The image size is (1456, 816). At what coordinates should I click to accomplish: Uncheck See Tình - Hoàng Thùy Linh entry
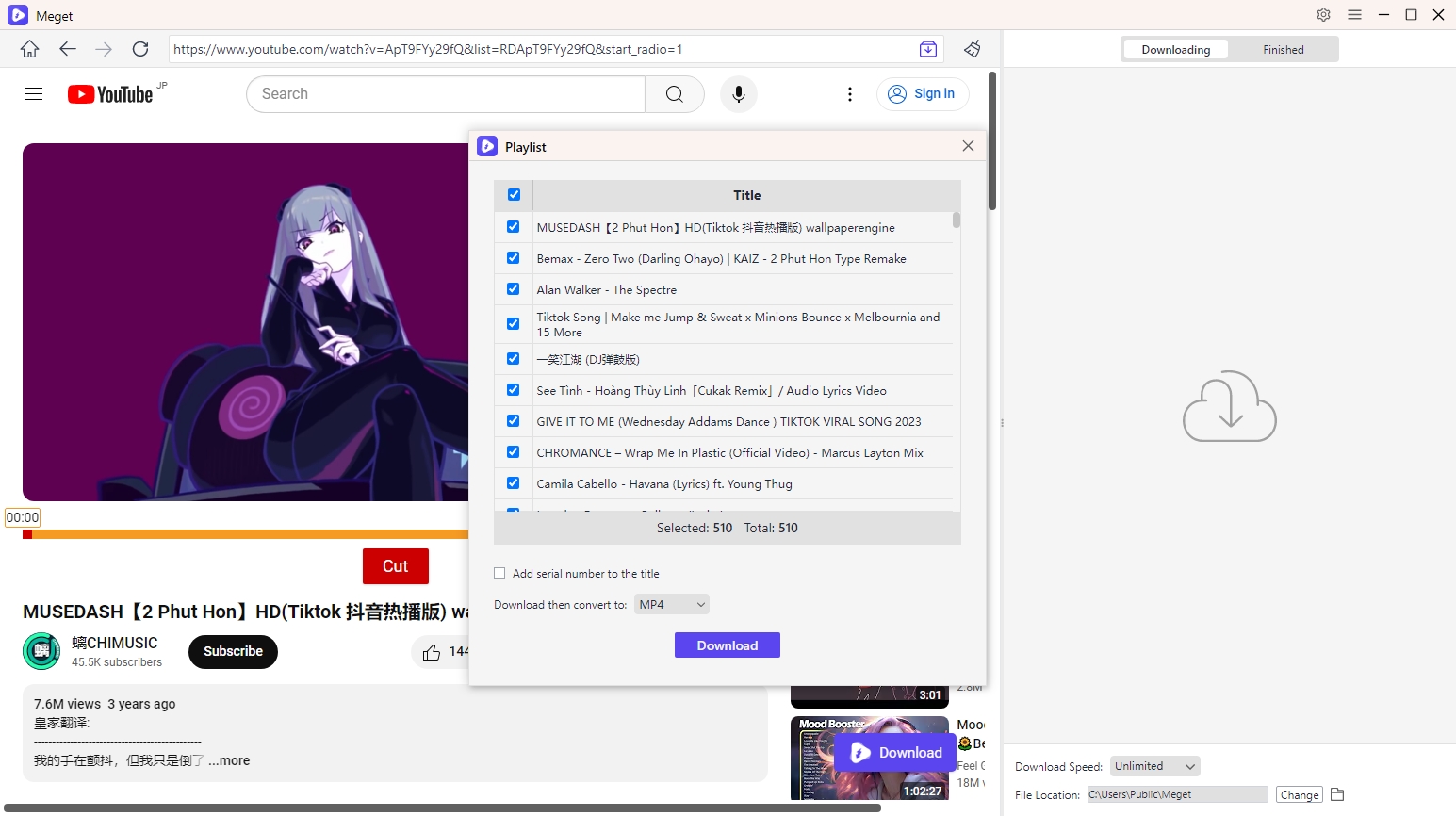pos(513,390)
